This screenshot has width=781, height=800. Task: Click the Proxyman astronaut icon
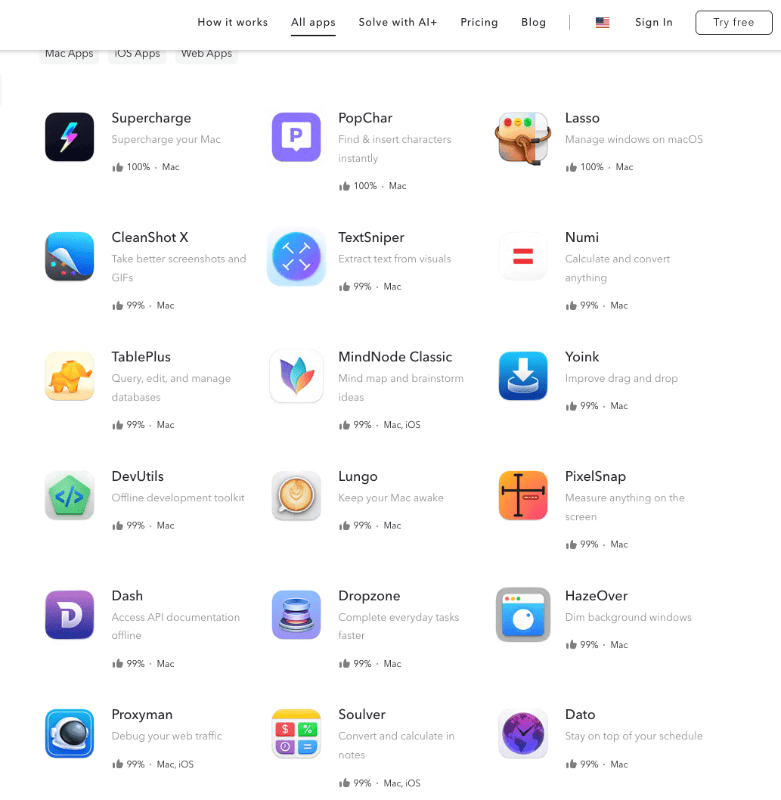[x=69, y=733]
